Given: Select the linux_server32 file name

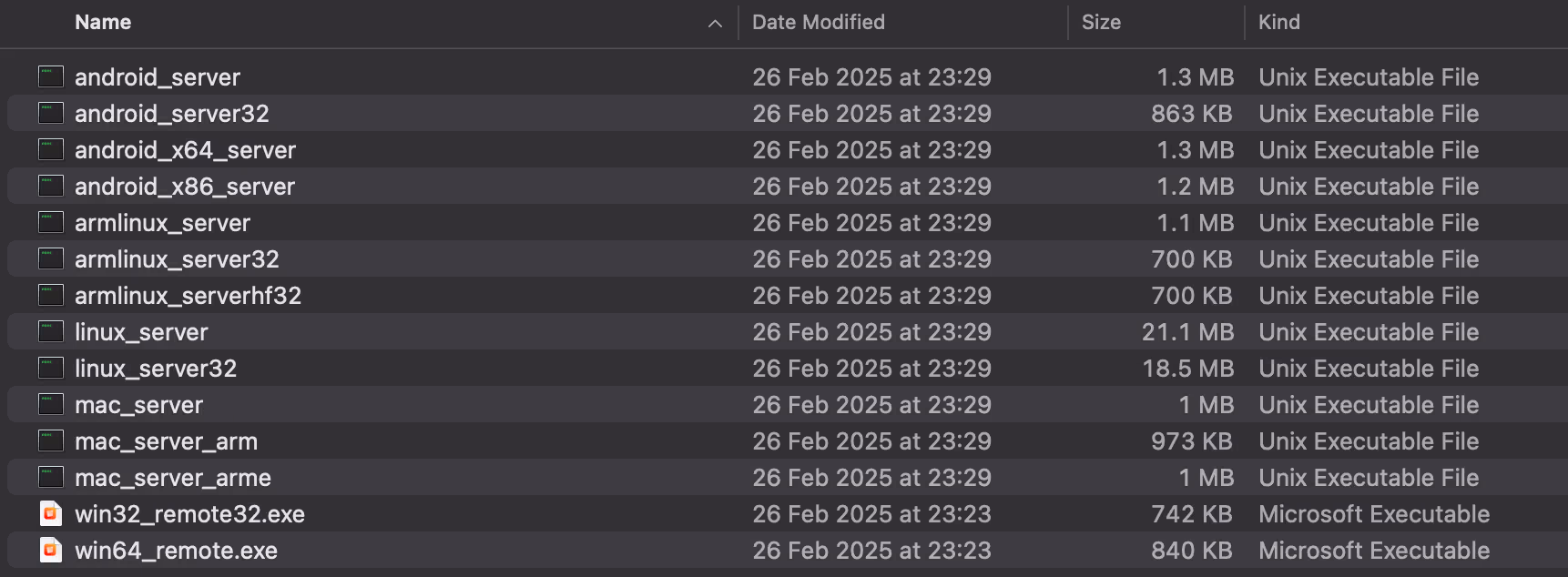Looking at the screenshot, I should pos(156,369).
